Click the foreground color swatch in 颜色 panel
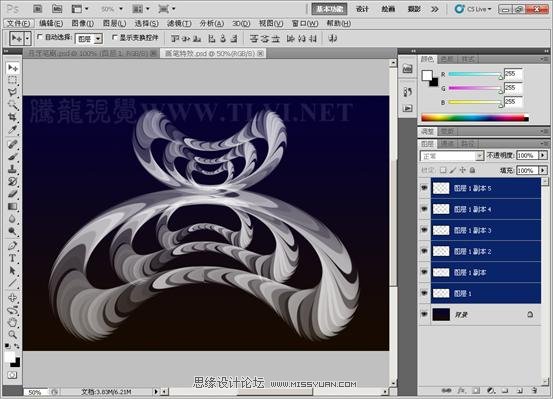 (427, 75)
